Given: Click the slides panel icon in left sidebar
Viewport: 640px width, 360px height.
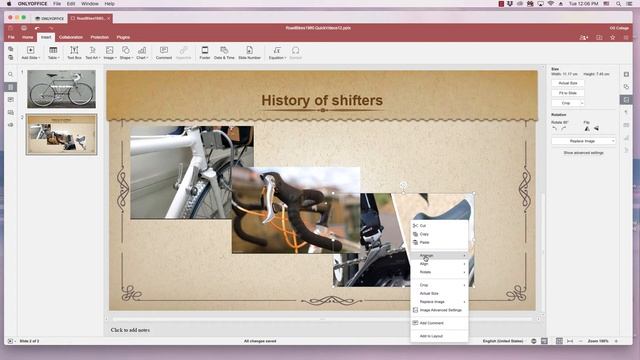Looking at the screenshot, I should tap(11, 87).
